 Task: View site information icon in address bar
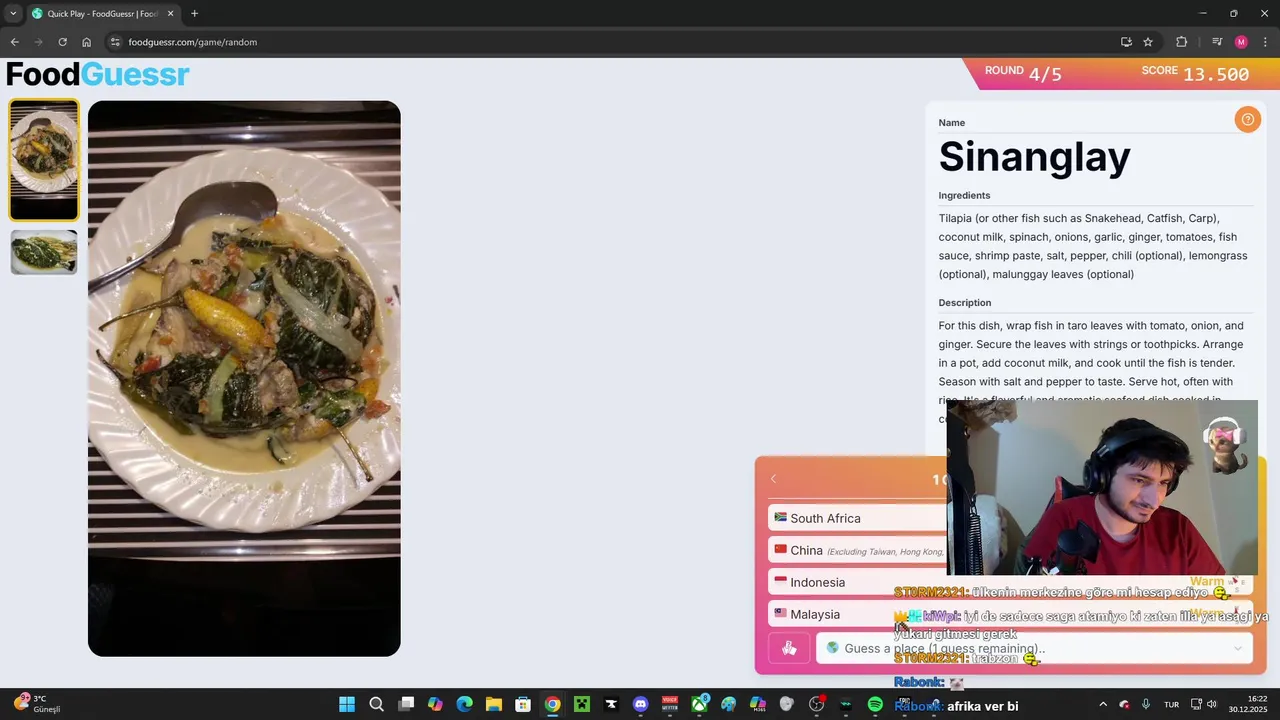tap(116, 42)
